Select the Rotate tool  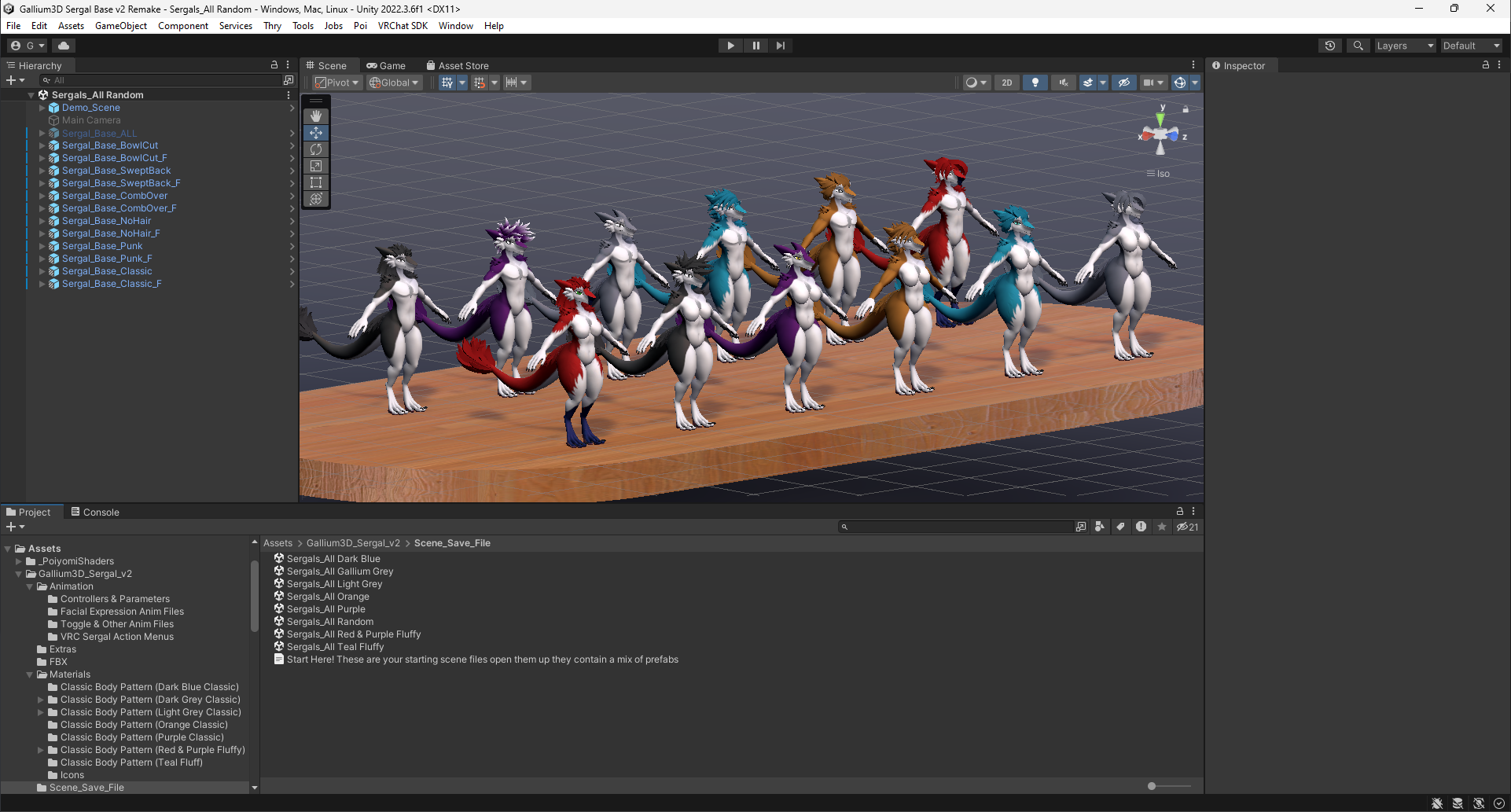click(x=316, y=149)
